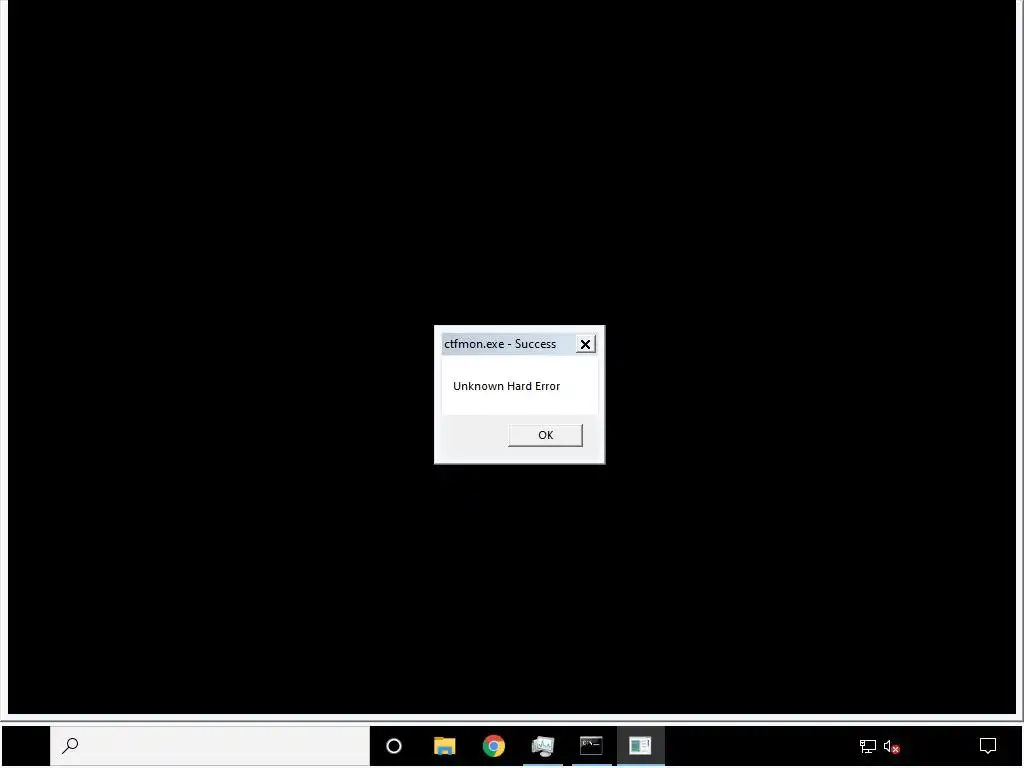Close the ctfmon.exe error dialog

click(x=585, y=344)
